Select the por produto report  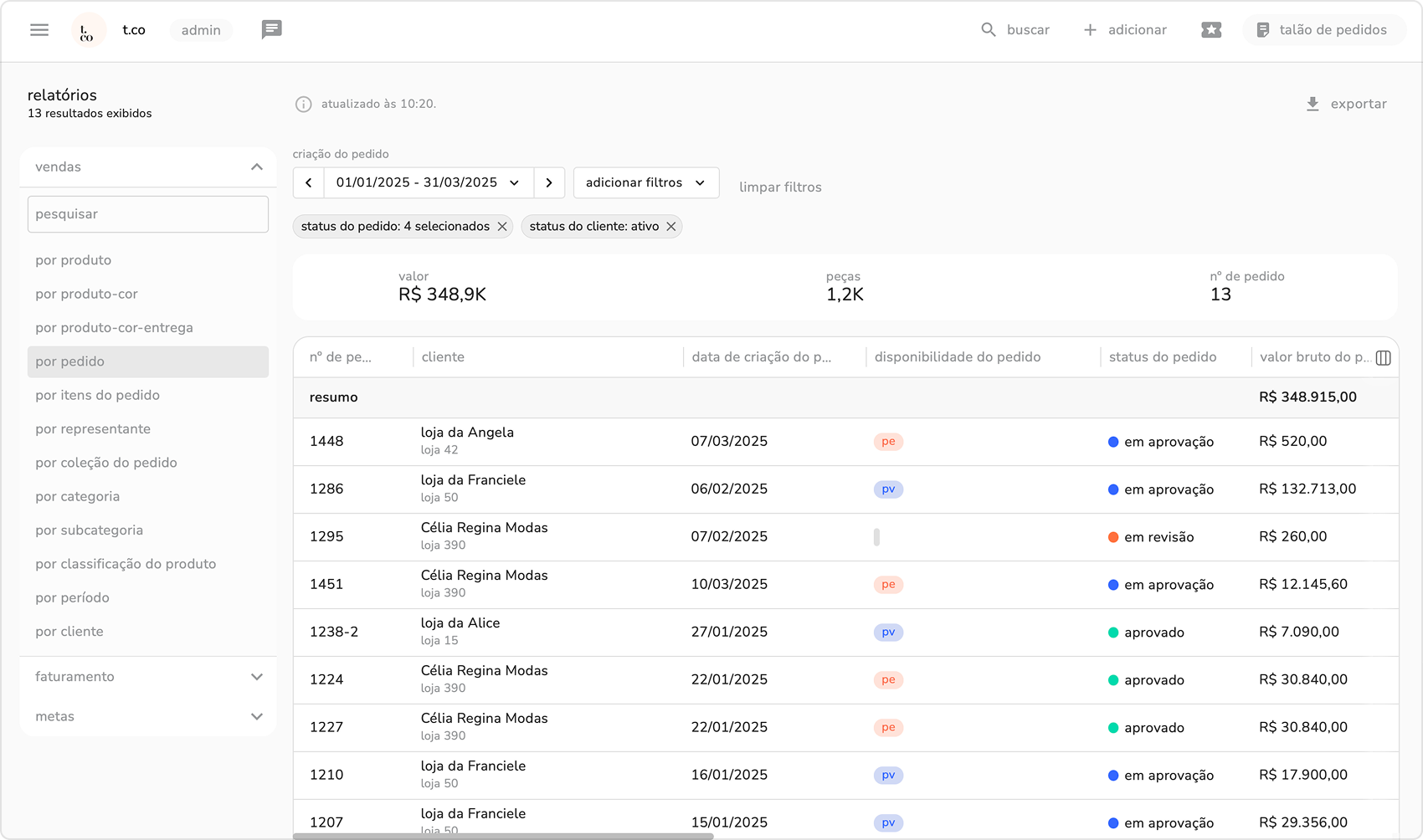tap(74, 260)
